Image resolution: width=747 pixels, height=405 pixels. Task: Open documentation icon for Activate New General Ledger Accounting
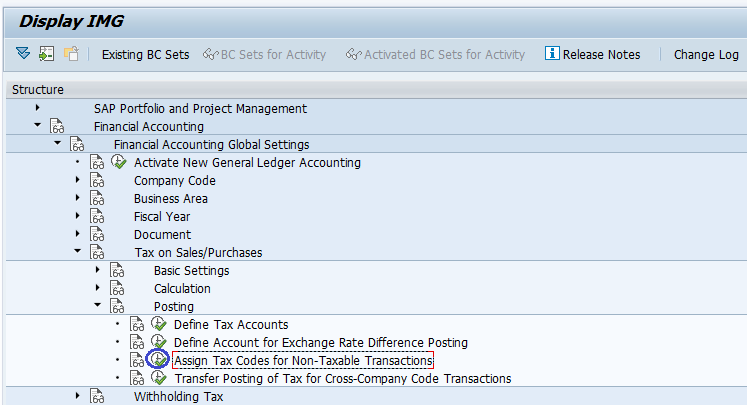(97, 162)
